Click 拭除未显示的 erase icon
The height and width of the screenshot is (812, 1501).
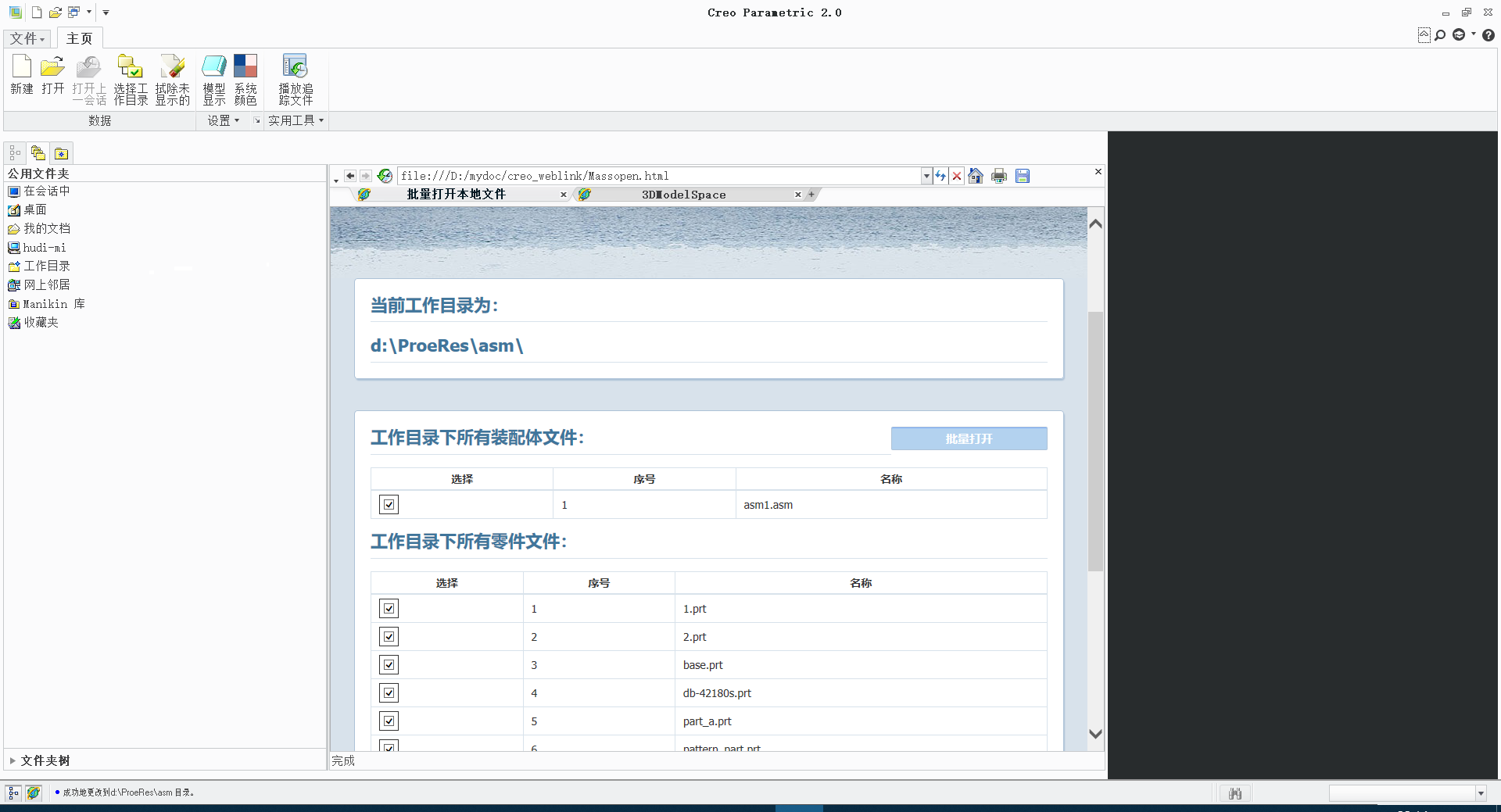coord(172,80)
